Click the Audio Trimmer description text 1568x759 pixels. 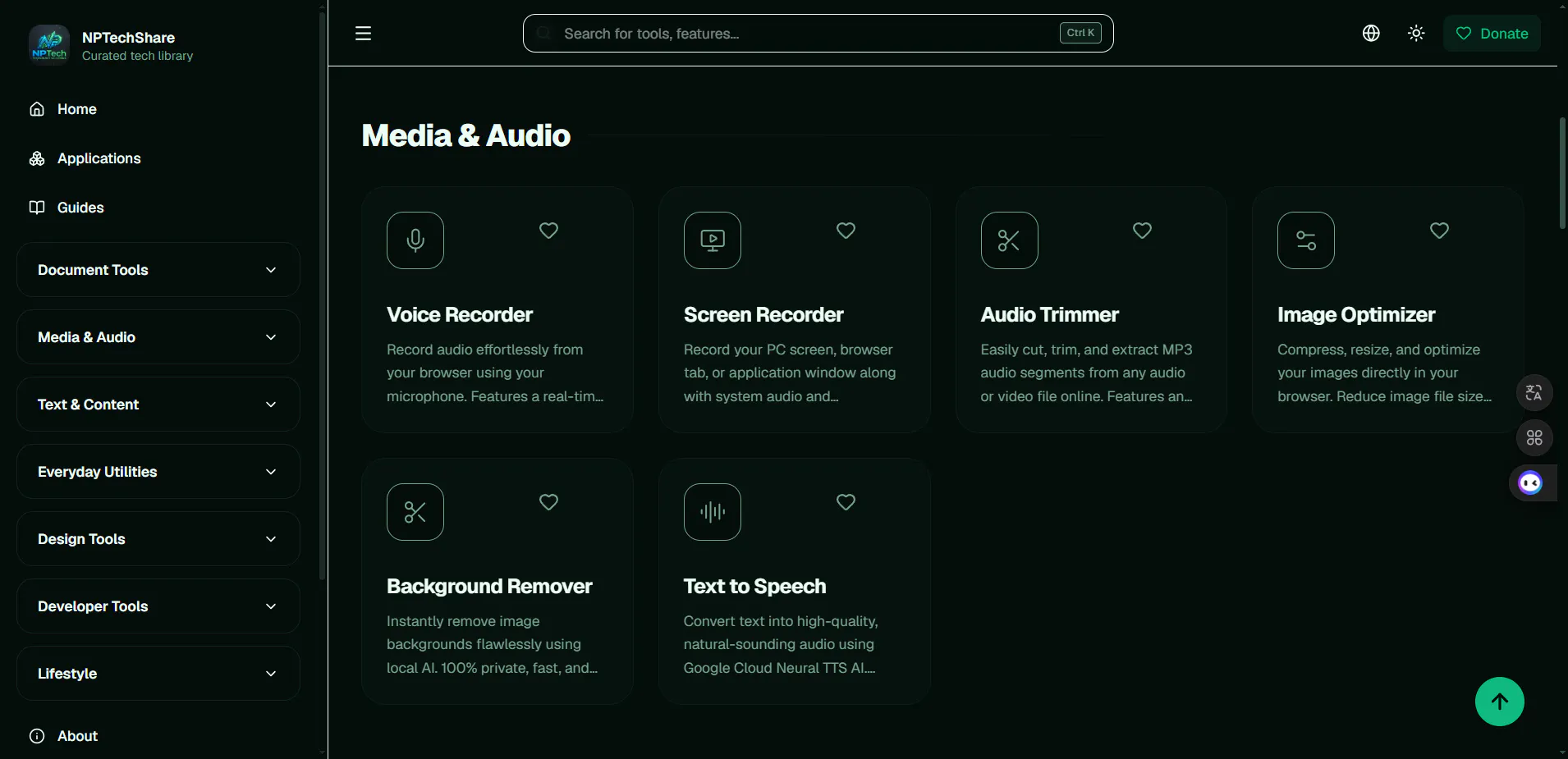point(1086,373)
